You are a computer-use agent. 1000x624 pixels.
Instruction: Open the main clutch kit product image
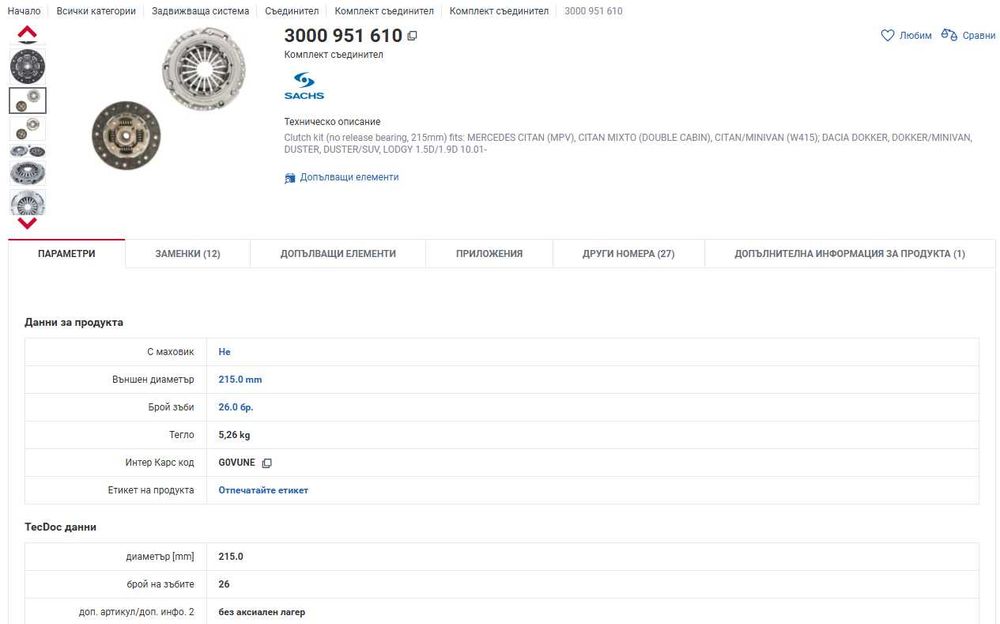169,99
